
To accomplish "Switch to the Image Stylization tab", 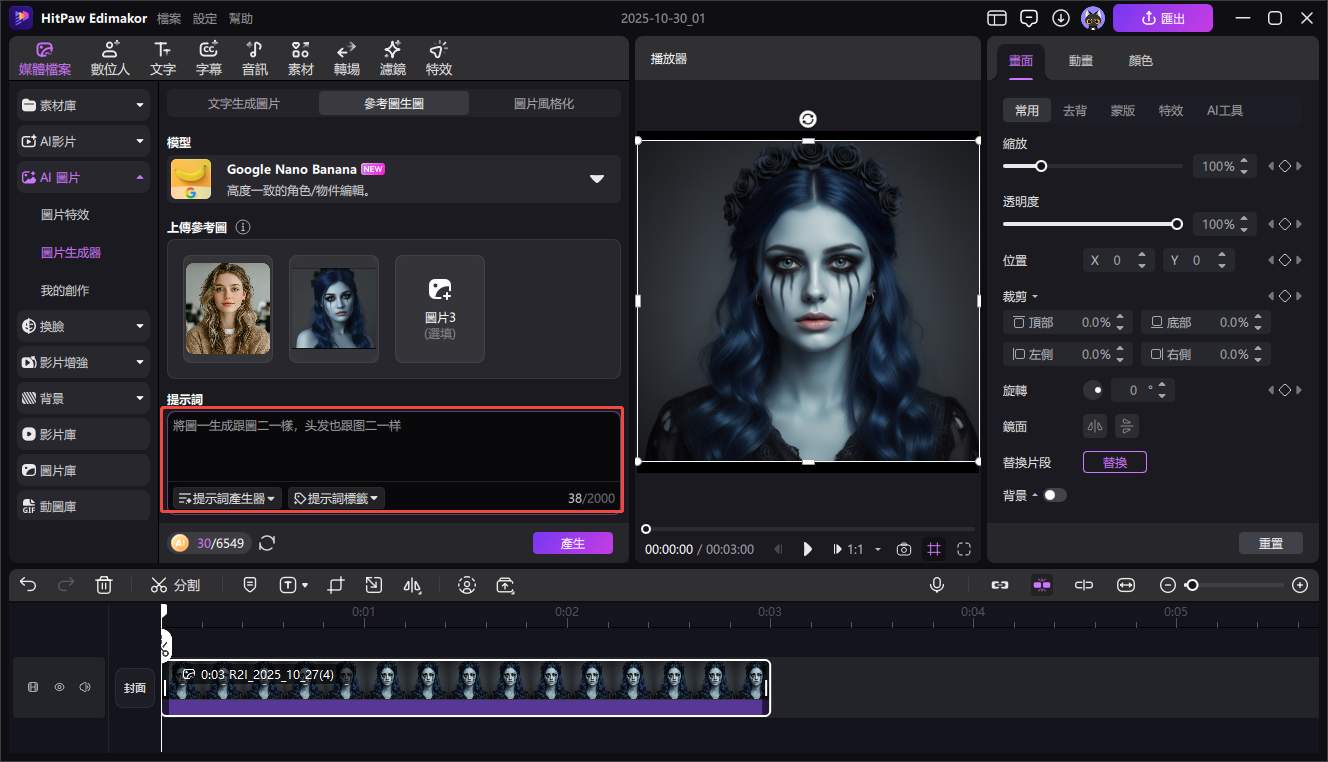I will [x=544, y=103].
